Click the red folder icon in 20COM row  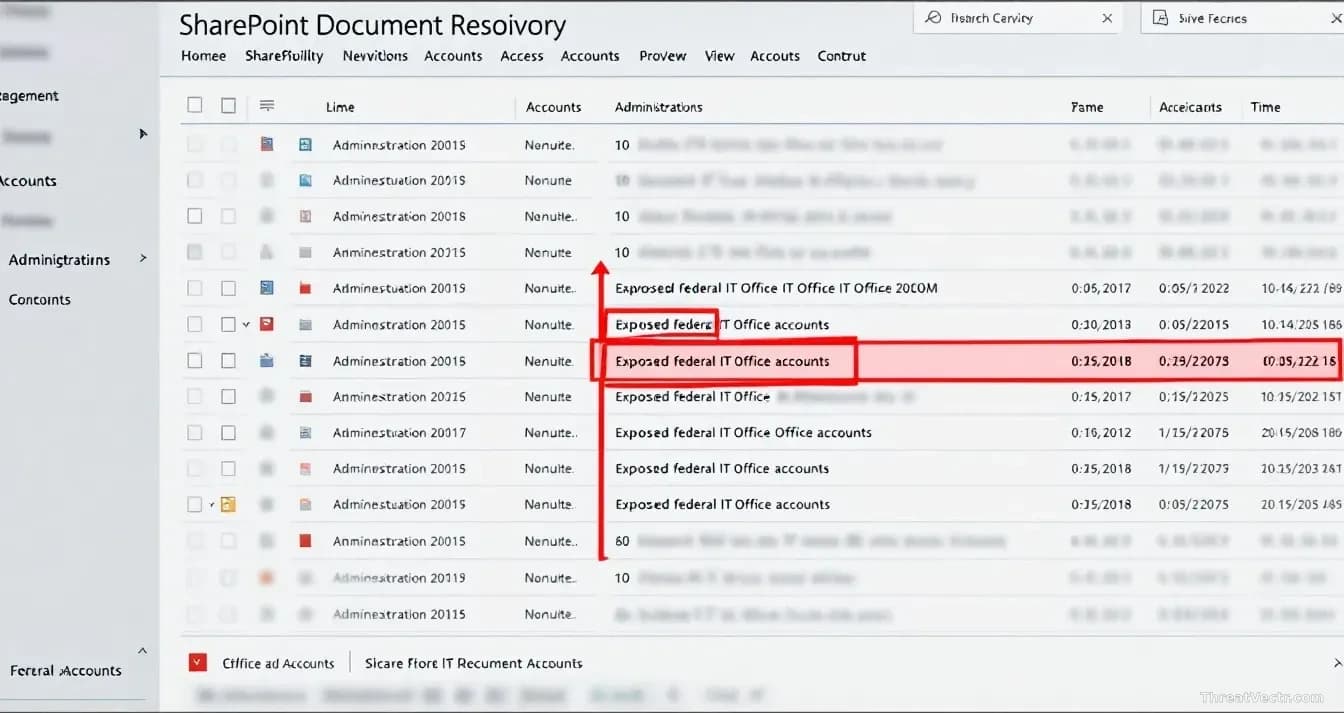point(306,288)
